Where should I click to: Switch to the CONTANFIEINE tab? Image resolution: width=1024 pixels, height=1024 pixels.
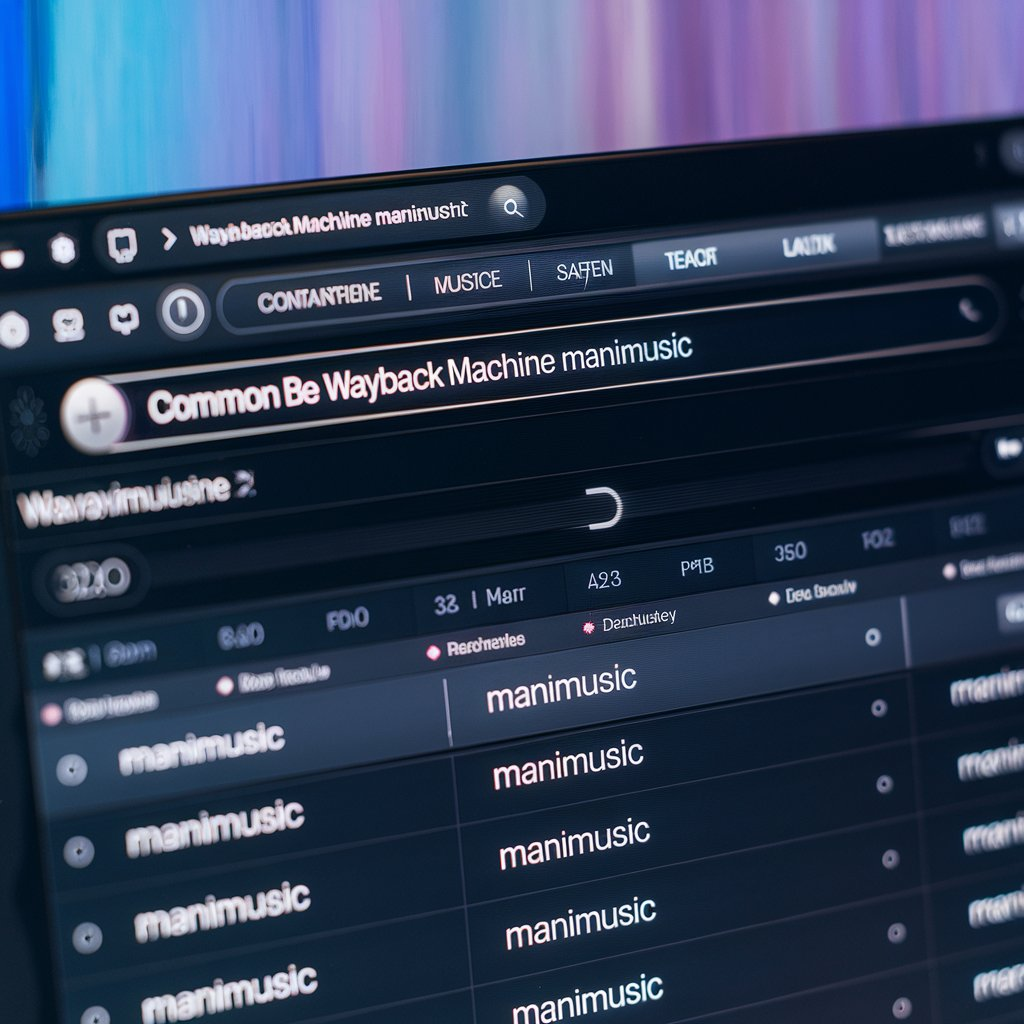tap(319, 297)
